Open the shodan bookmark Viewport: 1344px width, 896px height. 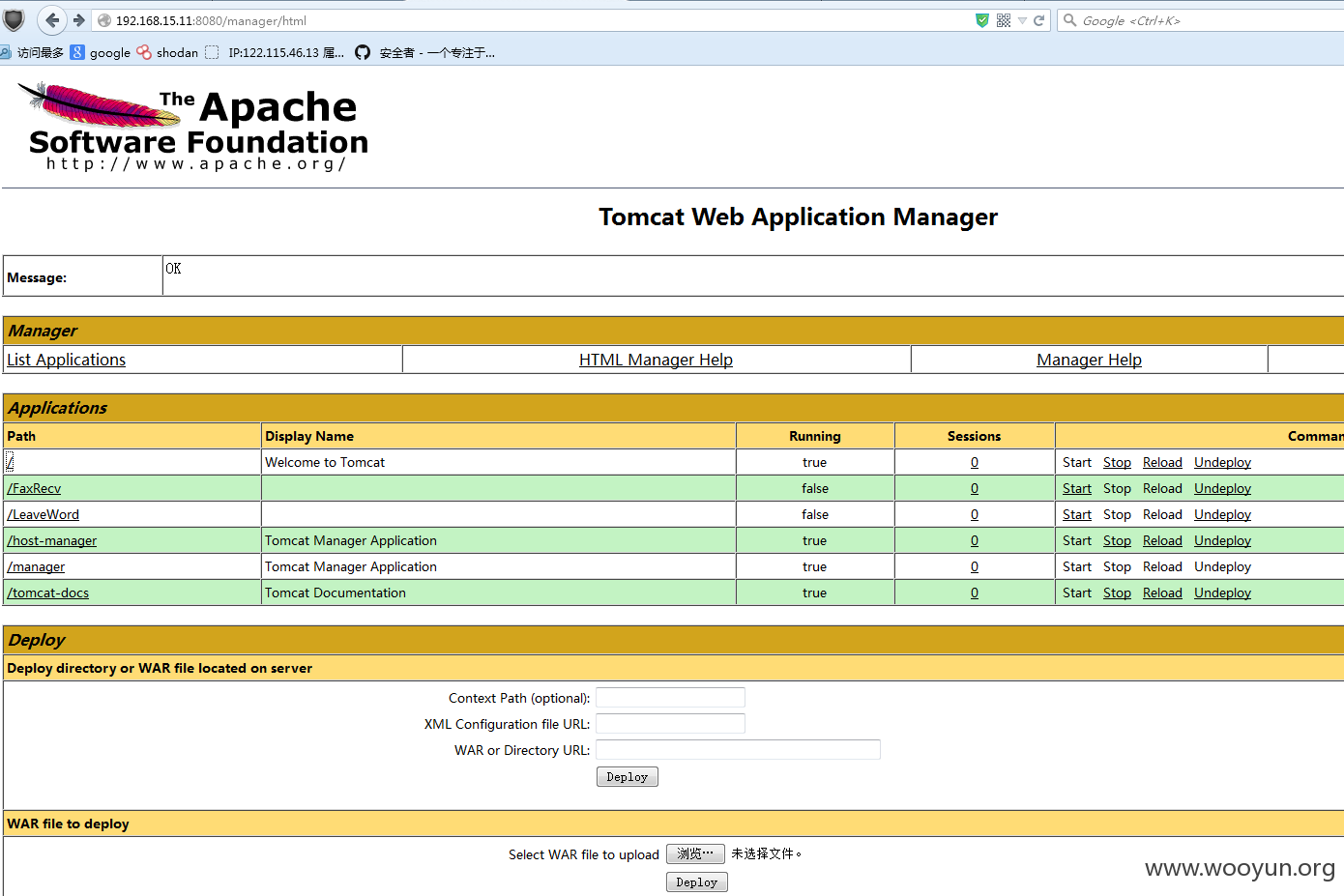tap(167, 52)
